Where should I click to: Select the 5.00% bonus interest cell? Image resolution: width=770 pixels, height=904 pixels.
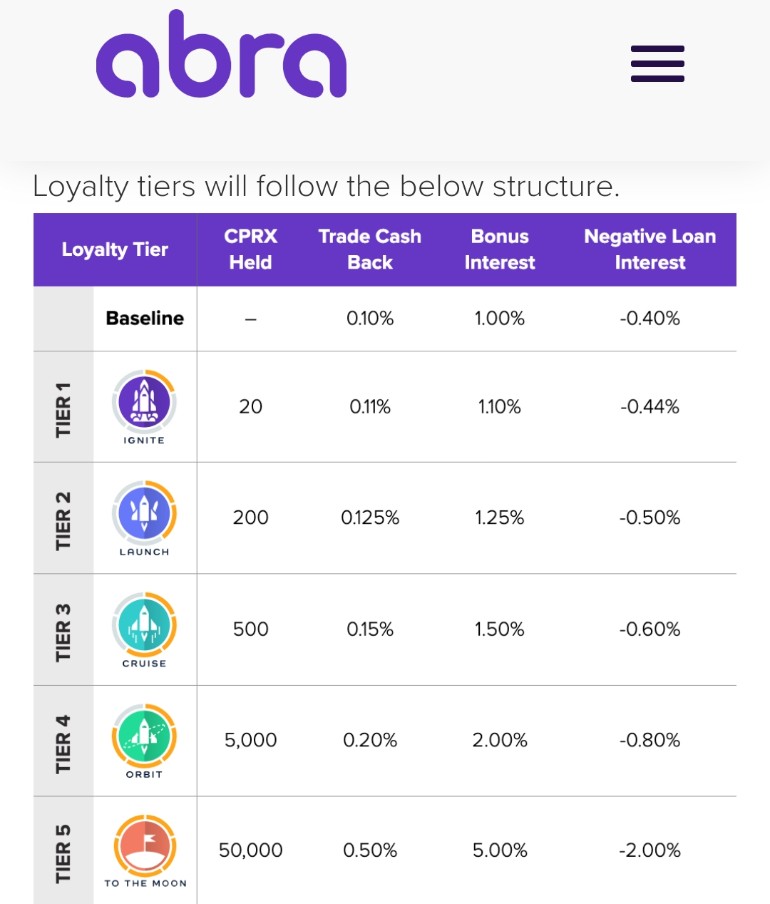point(500,850)
